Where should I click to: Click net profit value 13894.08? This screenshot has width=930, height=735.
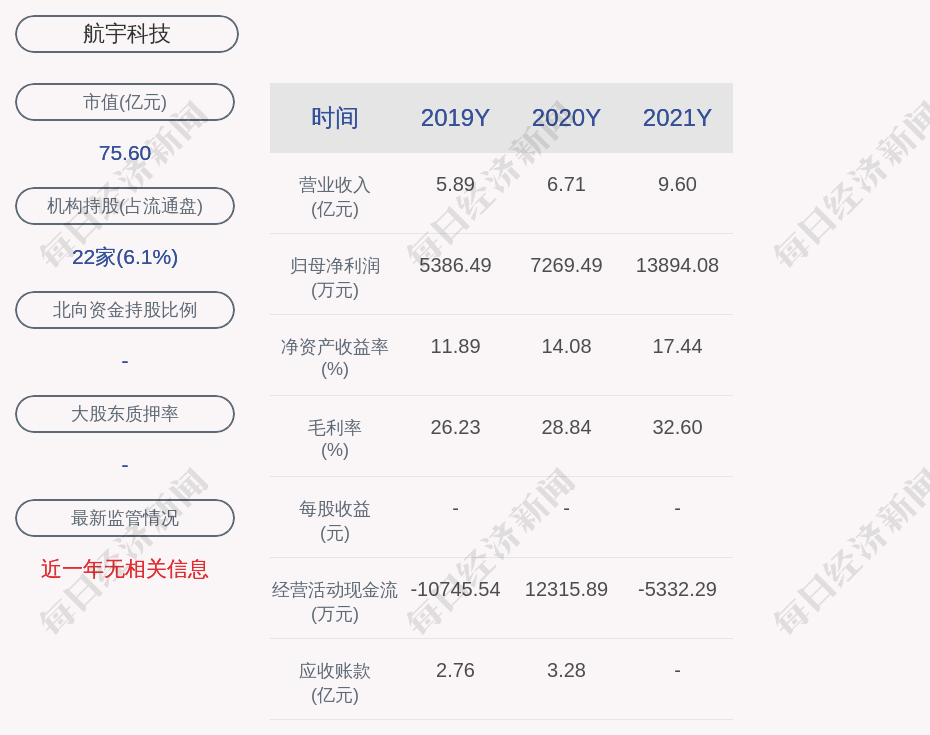click(677, 265)
